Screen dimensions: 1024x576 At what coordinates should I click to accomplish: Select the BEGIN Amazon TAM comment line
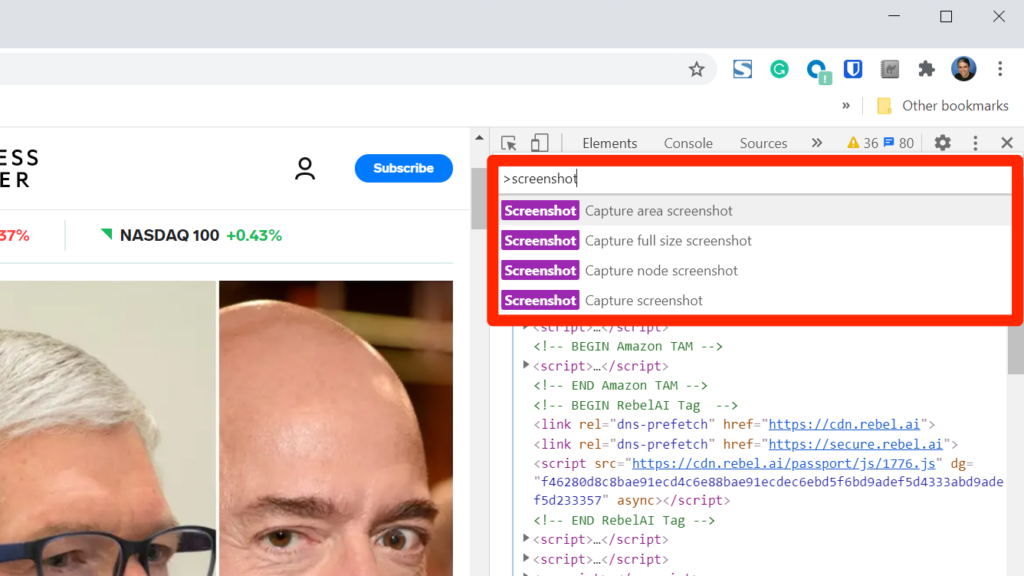628,347
